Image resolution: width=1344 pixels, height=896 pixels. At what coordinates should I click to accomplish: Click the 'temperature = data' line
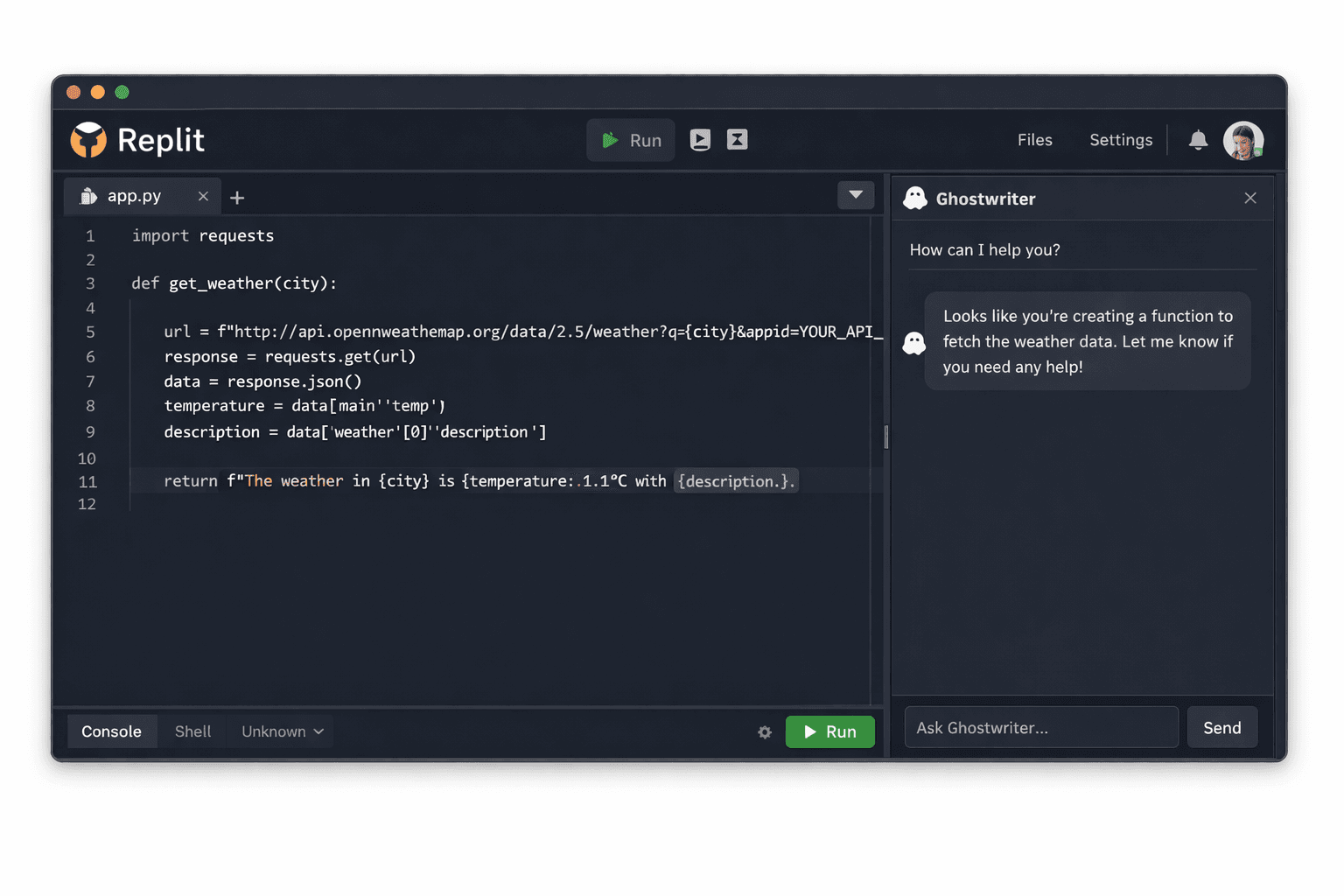[x=304, y=406]
